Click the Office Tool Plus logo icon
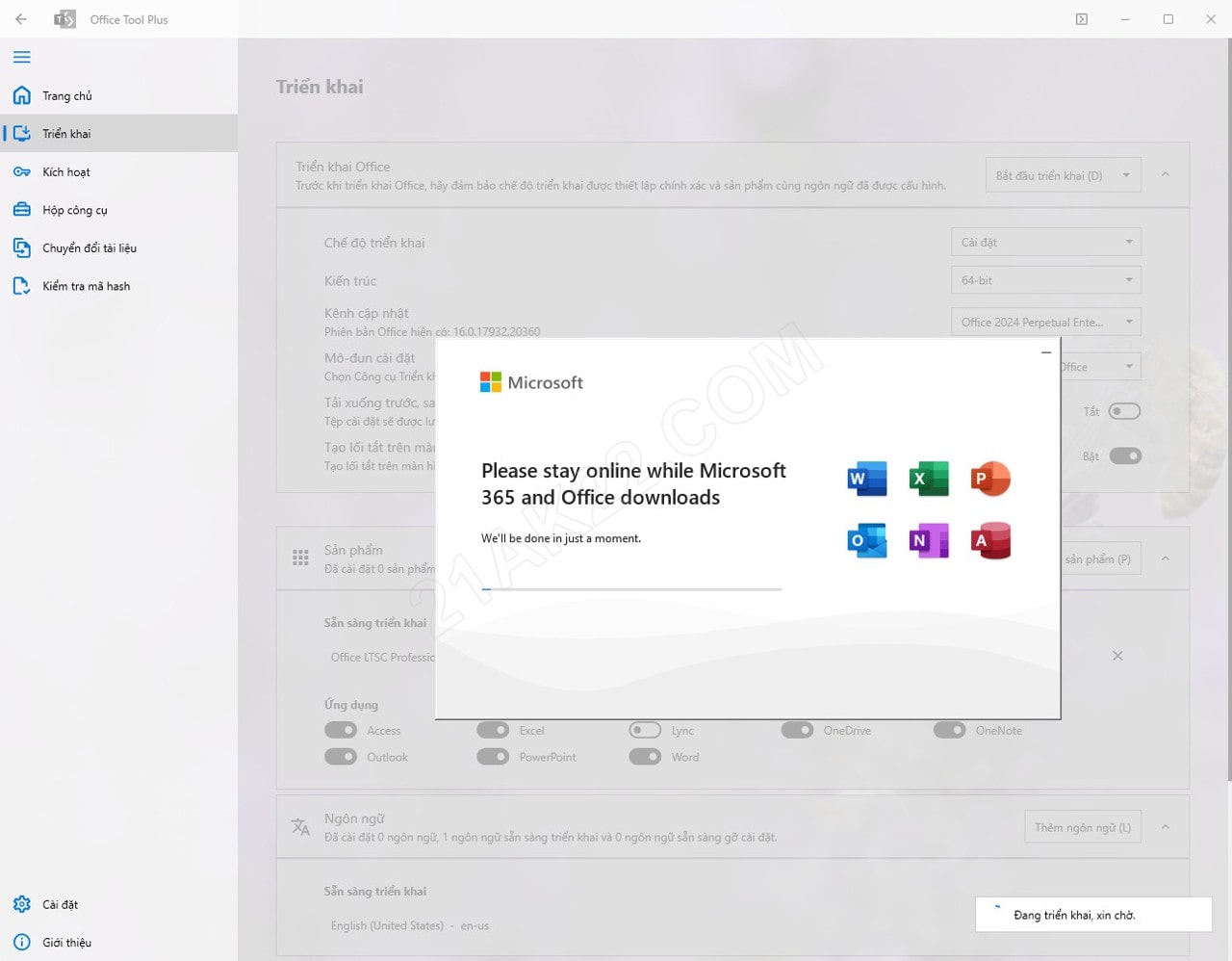The width and height of the screenshot is (1232, 961). tap(64, 19)
